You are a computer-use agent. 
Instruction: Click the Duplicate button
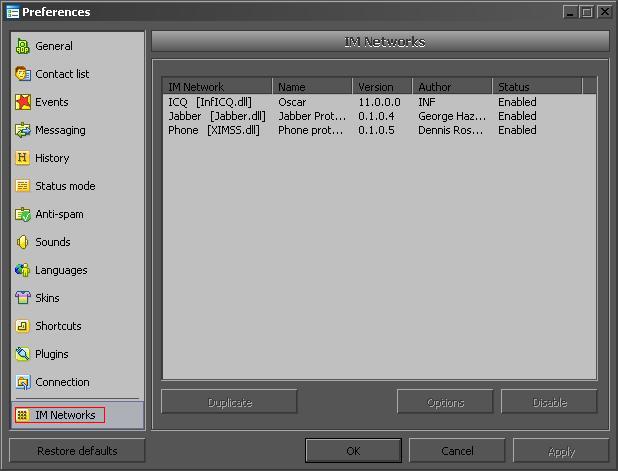[x=229, y=402]
